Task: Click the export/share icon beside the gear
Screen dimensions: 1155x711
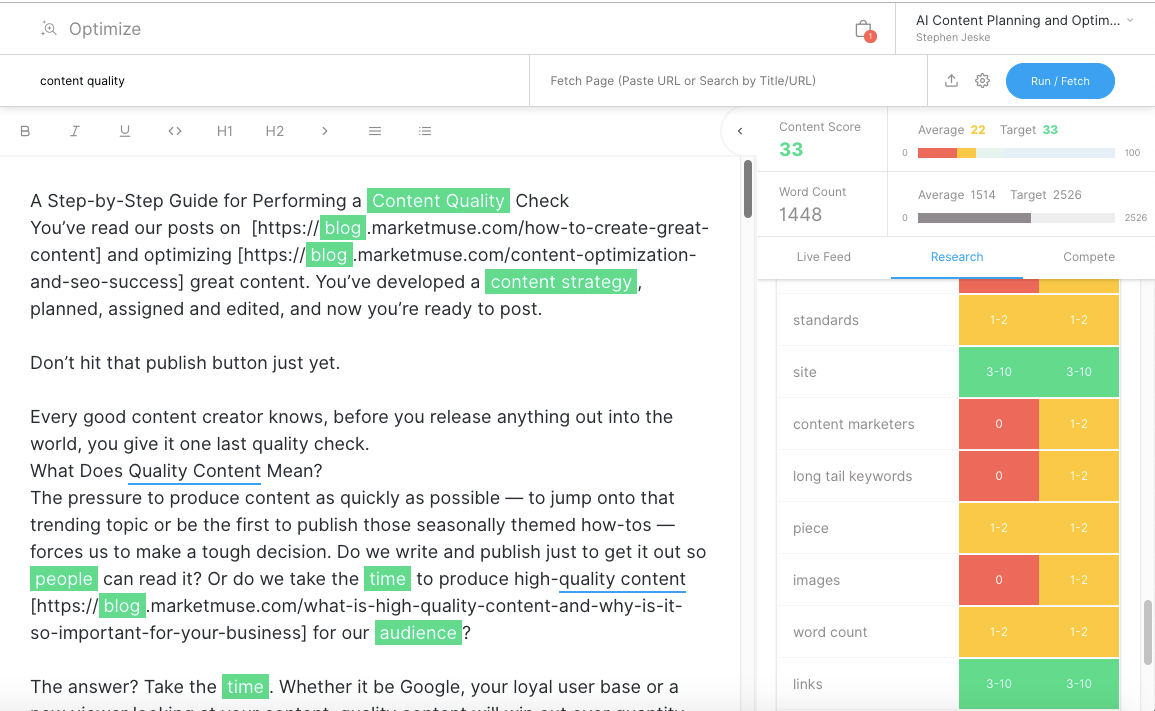Action: point(951,80)
